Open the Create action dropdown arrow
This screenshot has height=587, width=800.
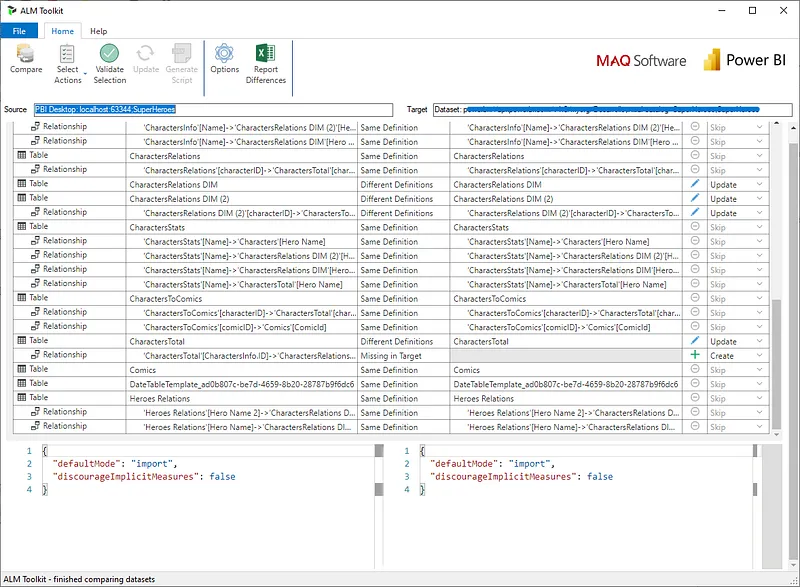[760, 355]
